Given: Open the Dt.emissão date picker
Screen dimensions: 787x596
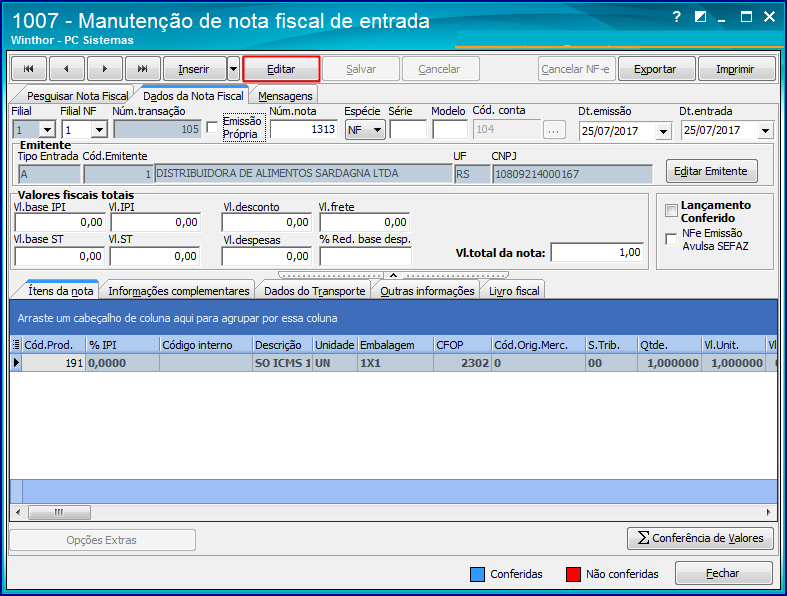Looking at the screenshot, I should coord(664,132).
